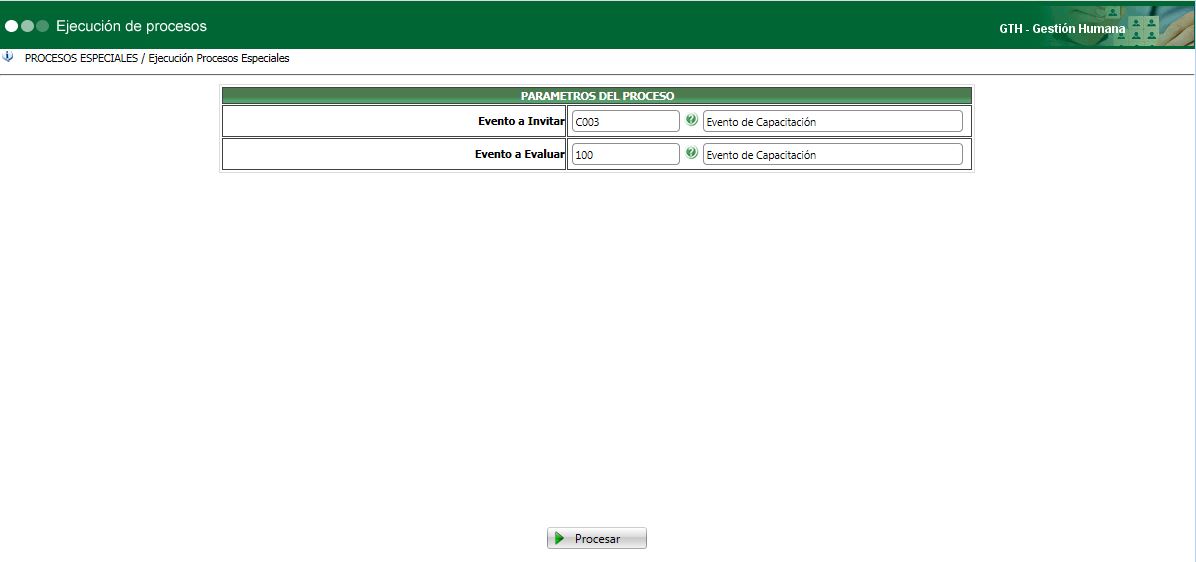Click the GTH - Gestión Humana text
Image resolution: width=1196 pixels, height=562 pixels.
tap(1062, 29)
